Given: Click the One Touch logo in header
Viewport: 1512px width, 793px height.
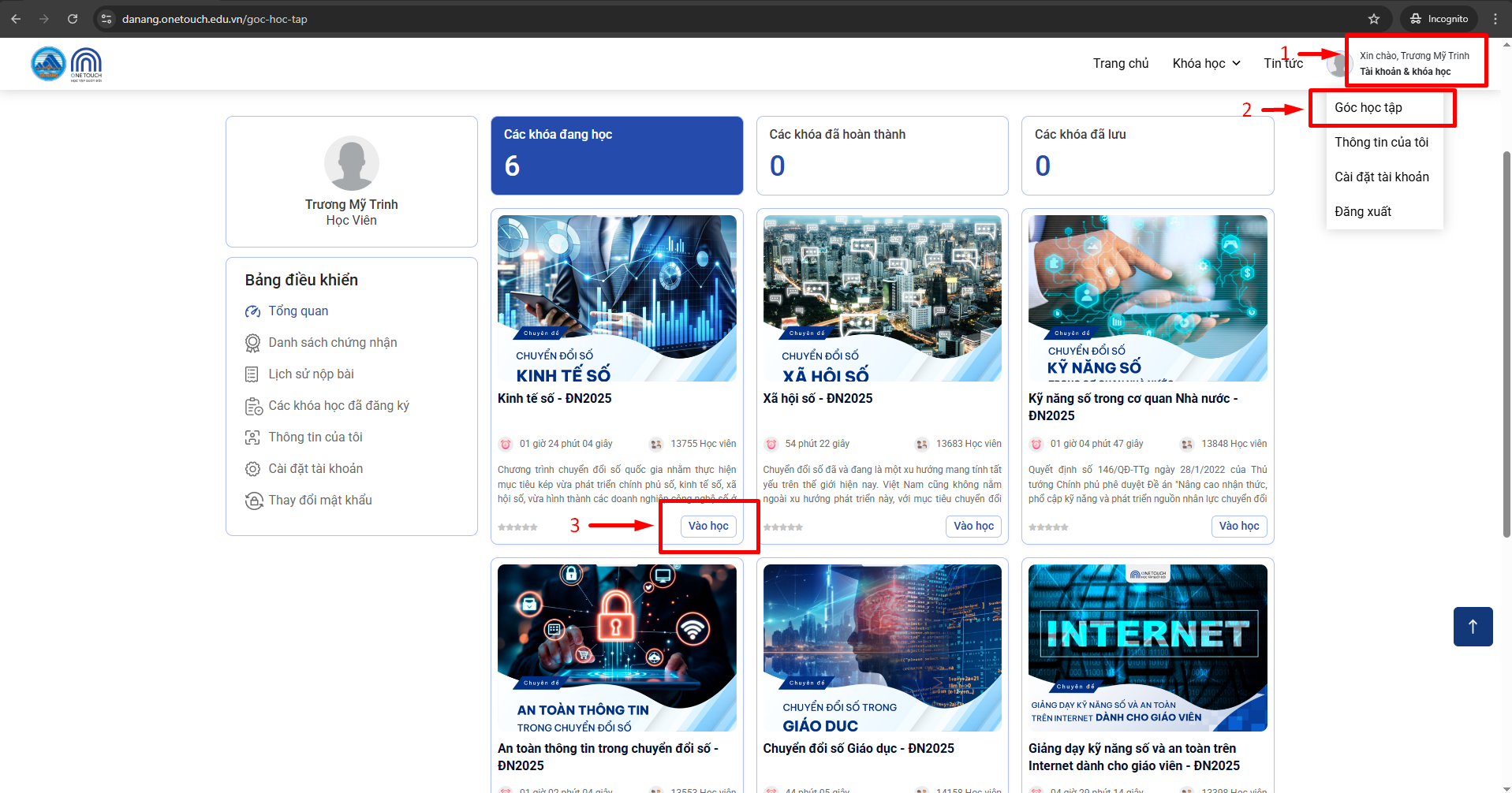Looking at the screenshot, I should click(86, 64).
